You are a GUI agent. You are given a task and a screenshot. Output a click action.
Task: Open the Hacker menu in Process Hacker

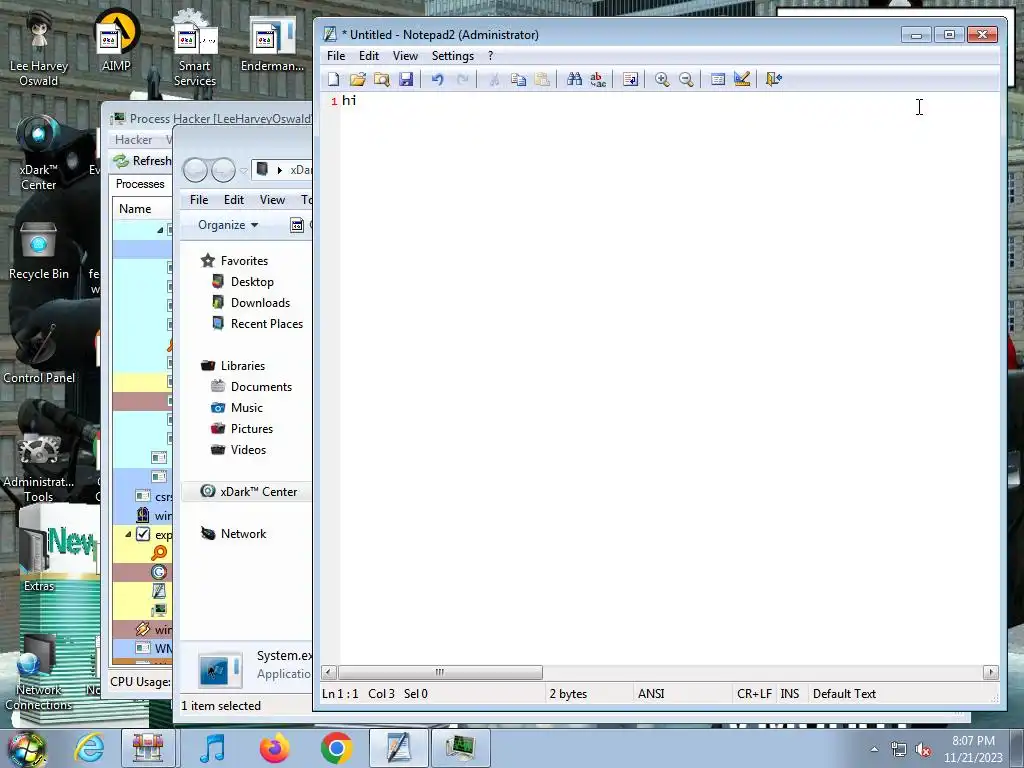tap(133, 140)
